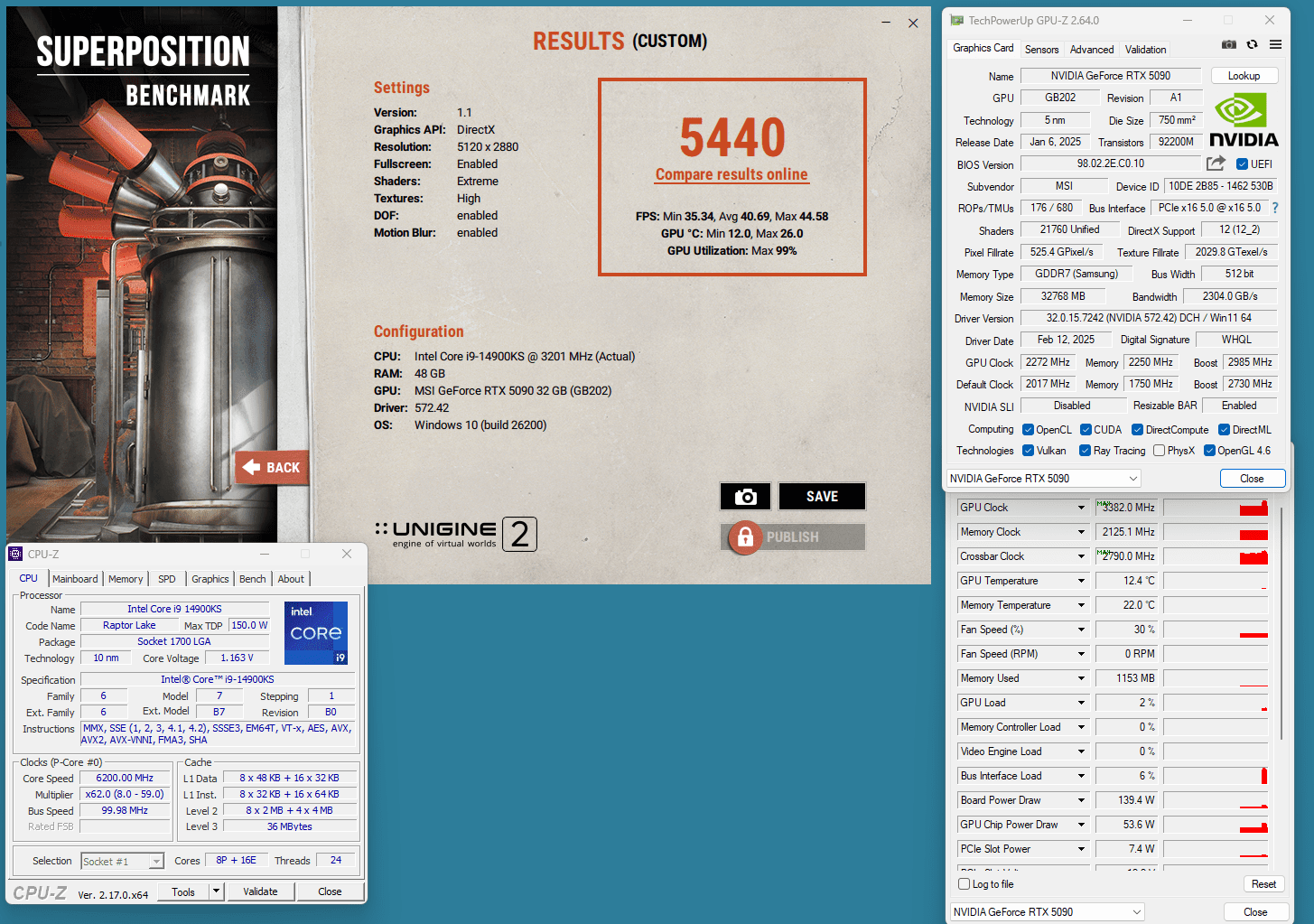
Task: Open the CPU-Z Tools dropdown arrow
Action: (216, 891)
